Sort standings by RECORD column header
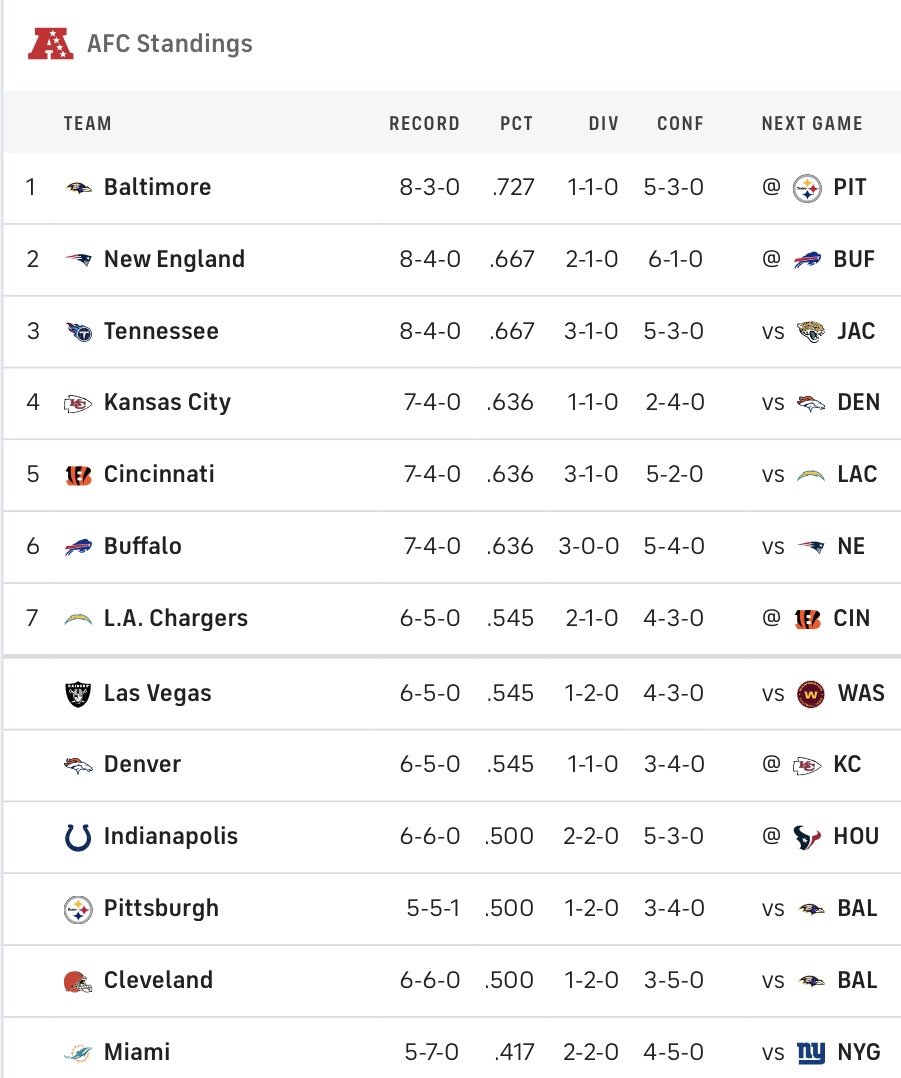901x1078 pixels. pyautogui.click(x=424, y=123)
